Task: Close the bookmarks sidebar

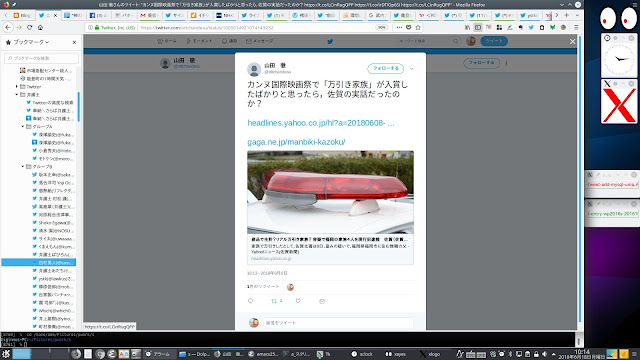Action: click(x=74, y=42)
